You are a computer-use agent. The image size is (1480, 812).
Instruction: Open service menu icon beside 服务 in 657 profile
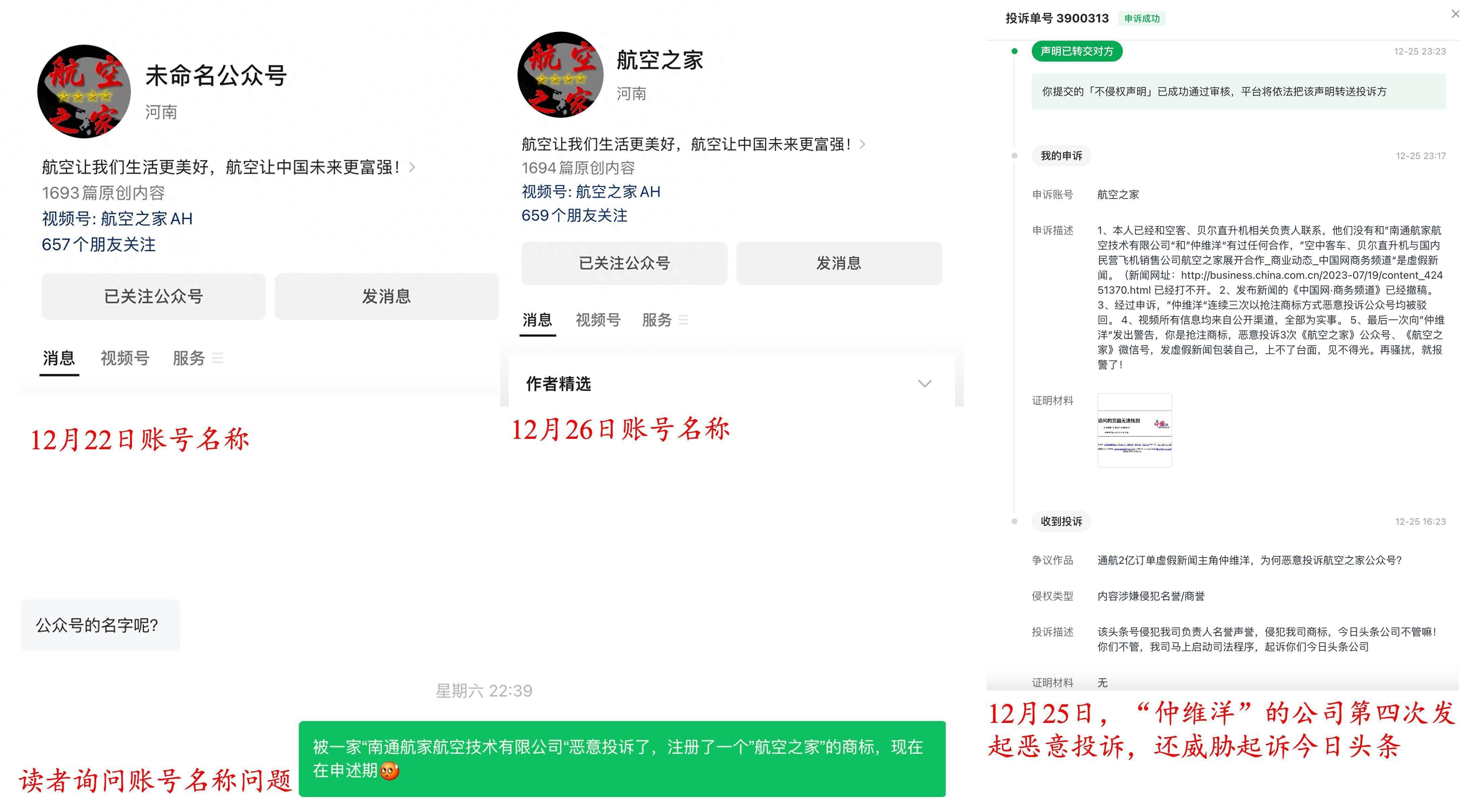point(217,358)
